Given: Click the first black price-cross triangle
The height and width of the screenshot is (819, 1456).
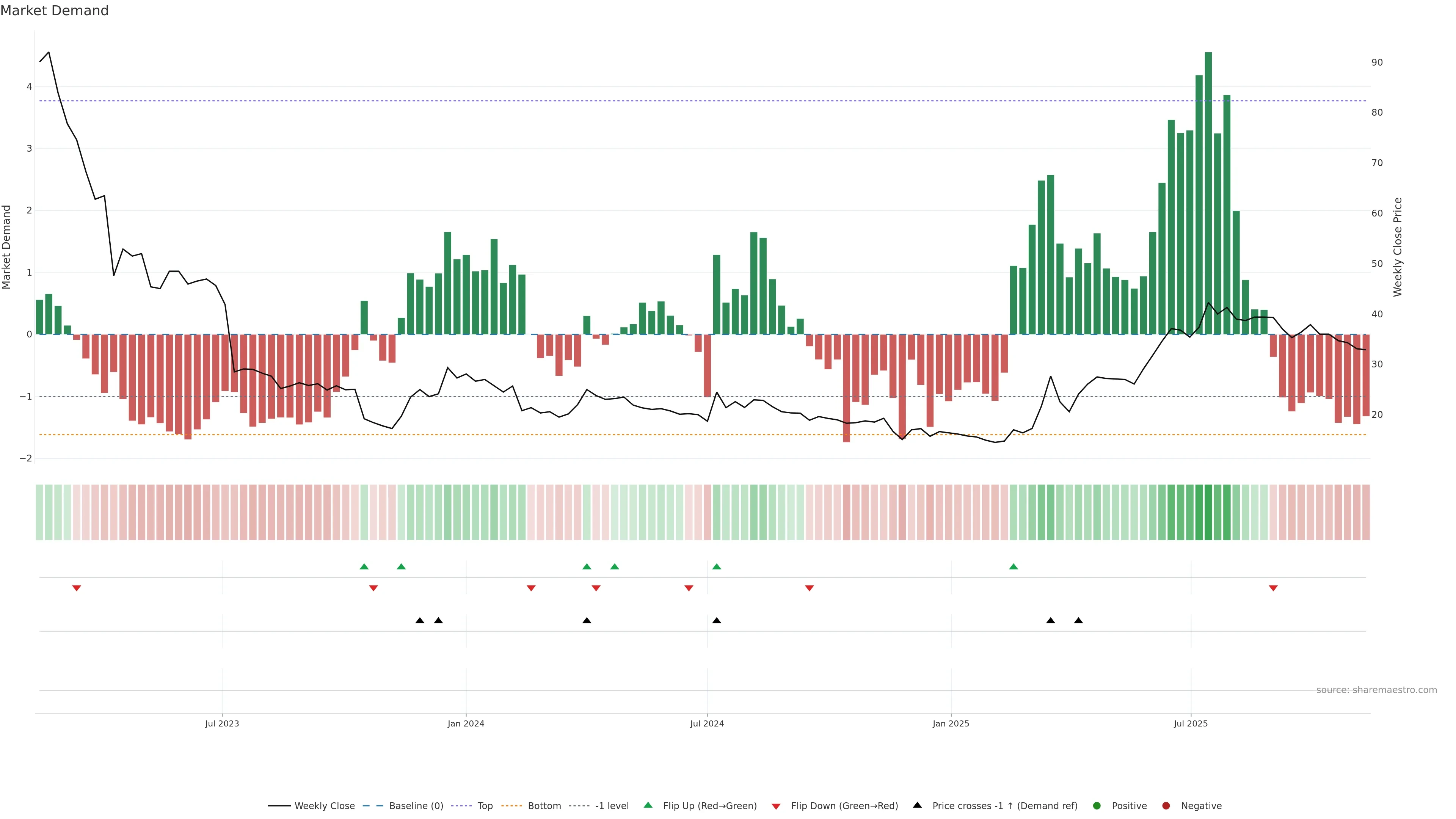Looking at the screenshot, I should (419, 621).
